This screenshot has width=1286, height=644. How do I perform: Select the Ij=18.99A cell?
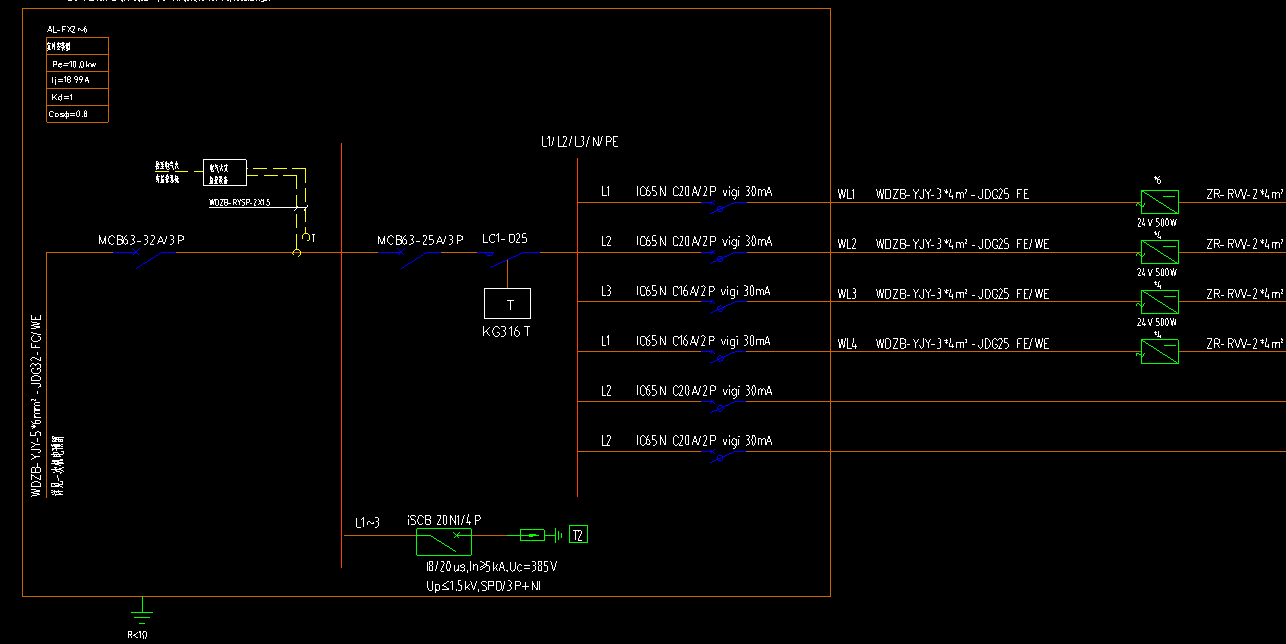coord(77,80)
